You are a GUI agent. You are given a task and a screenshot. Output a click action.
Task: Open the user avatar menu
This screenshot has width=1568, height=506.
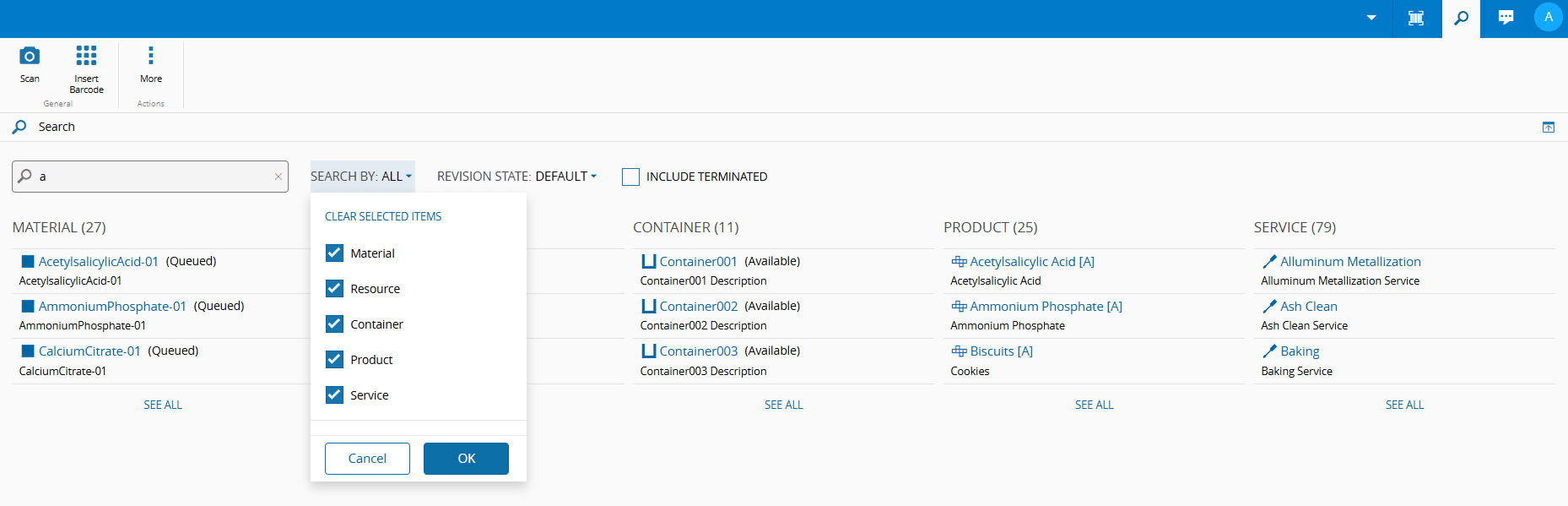pyautogui.click(x=1548, y=18)
